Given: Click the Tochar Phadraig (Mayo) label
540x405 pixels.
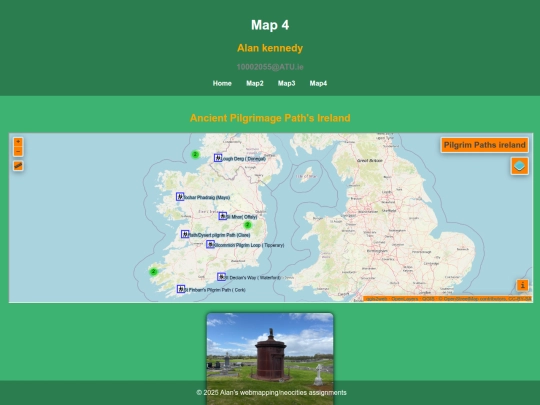Looking at the screenshot, I should [x=207, y=198].
